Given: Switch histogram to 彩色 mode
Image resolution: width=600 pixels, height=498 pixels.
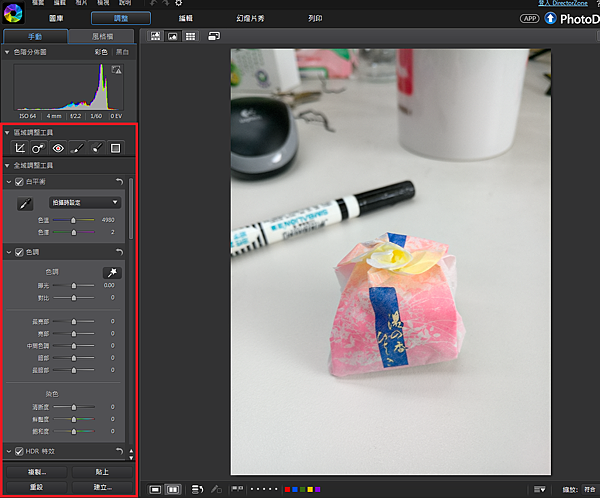Looking at the screenshot, I should pos(101,52).
